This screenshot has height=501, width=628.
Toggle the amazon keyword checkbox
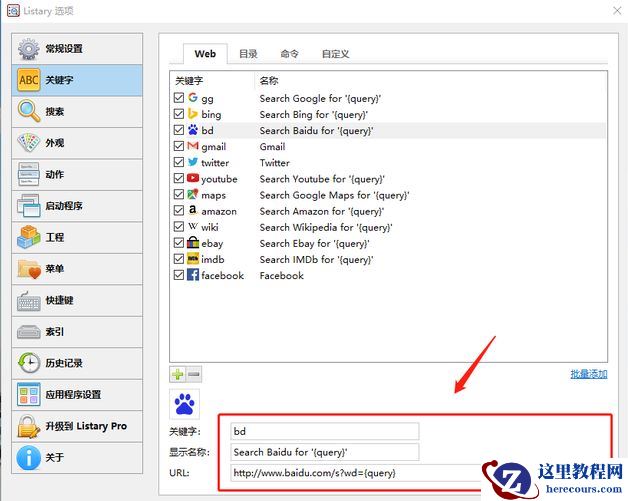pos(179,211)
